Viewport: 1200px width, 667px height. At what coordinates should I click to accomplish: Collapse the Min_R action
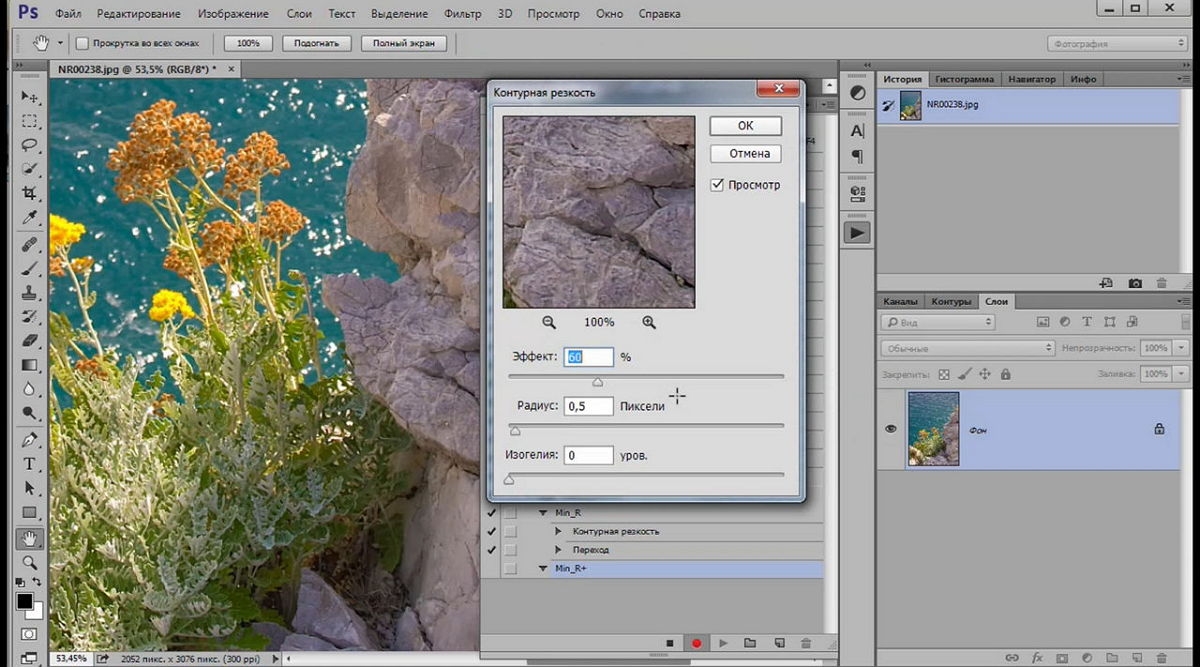point(543,512)
